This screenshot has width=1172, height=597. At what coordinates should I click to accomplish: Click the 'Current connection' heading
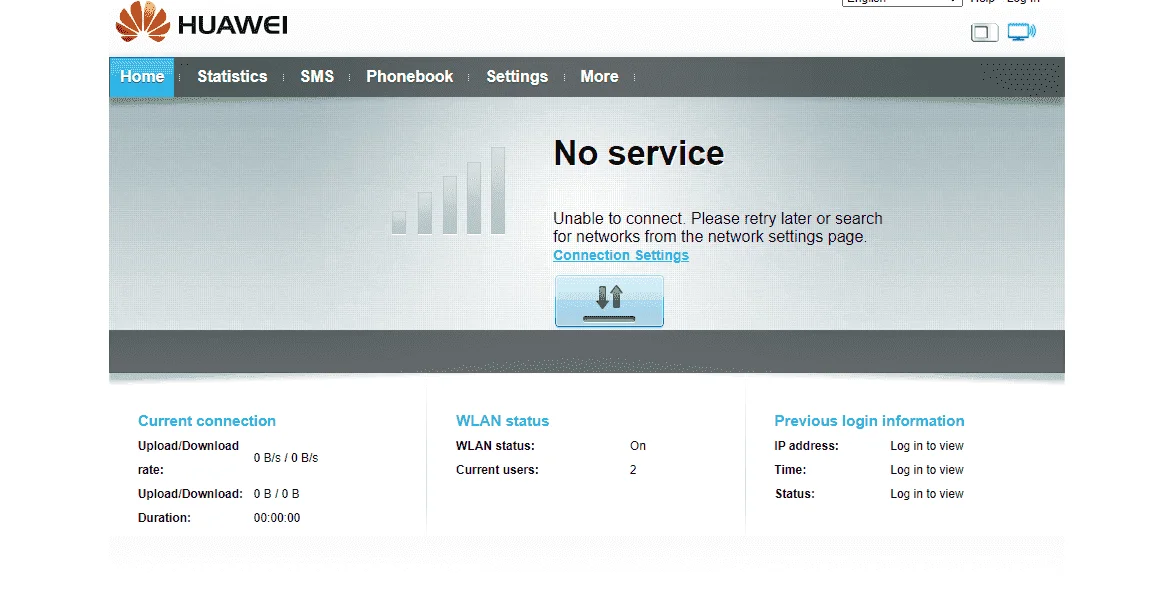(207, 421)
